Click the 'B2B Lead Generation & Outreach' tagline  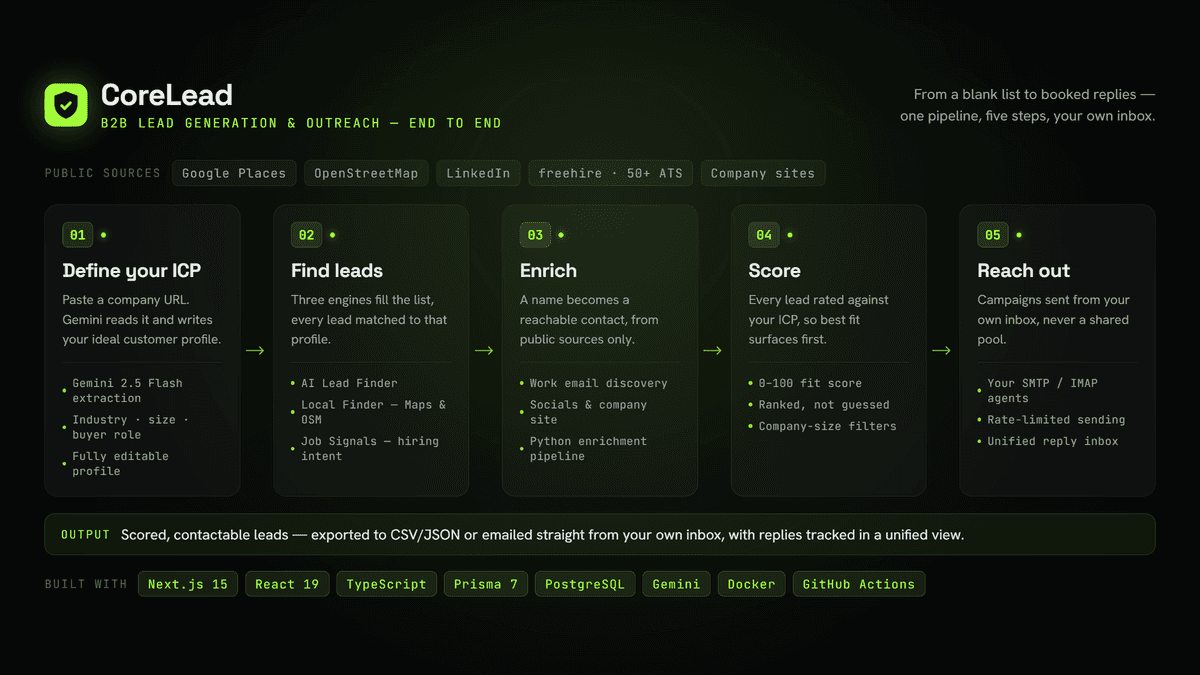point(301,123)
